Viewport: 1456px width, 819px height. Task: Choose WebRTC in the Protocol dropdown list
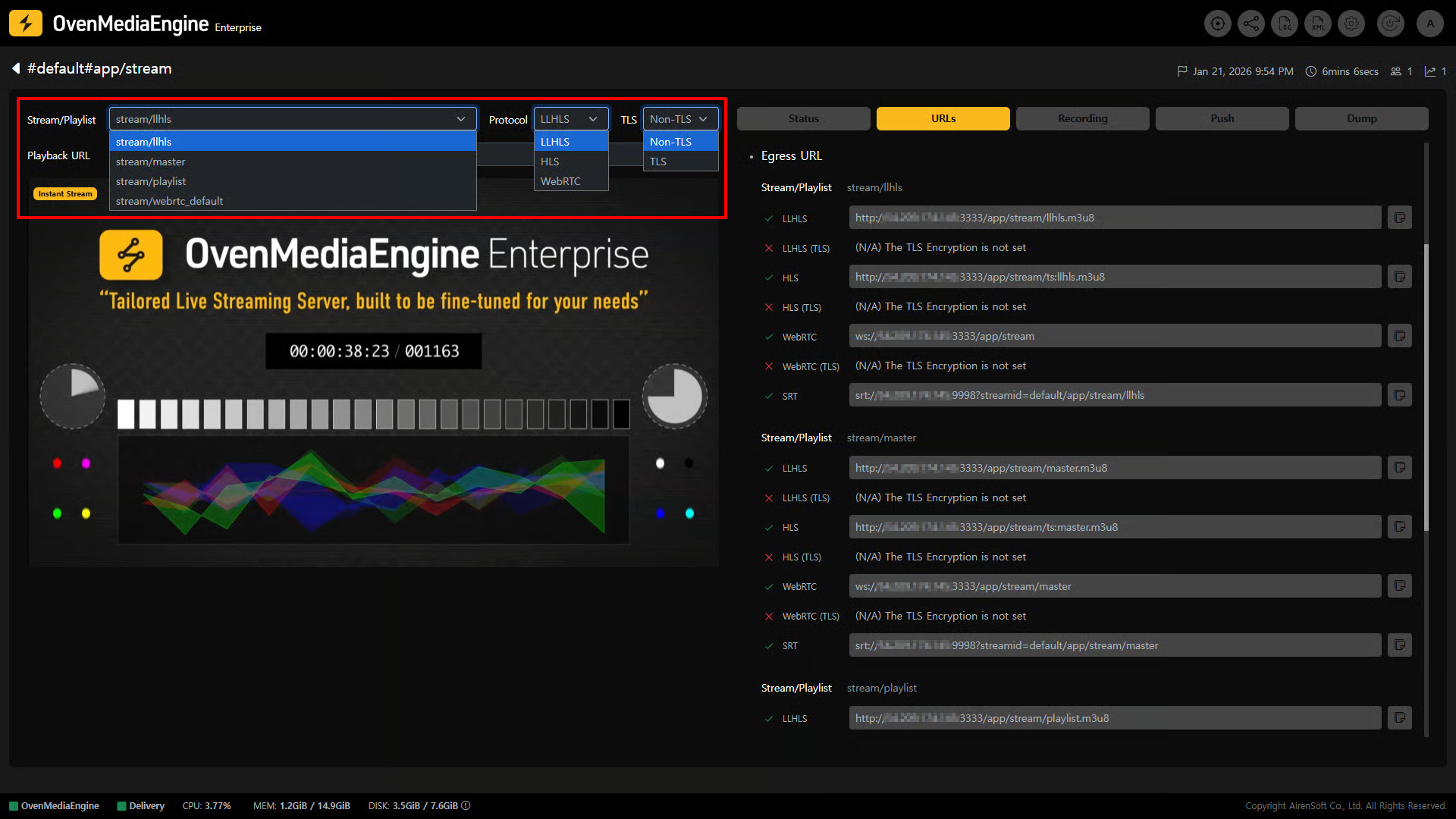pyautogui.click(x=560, y=181)
